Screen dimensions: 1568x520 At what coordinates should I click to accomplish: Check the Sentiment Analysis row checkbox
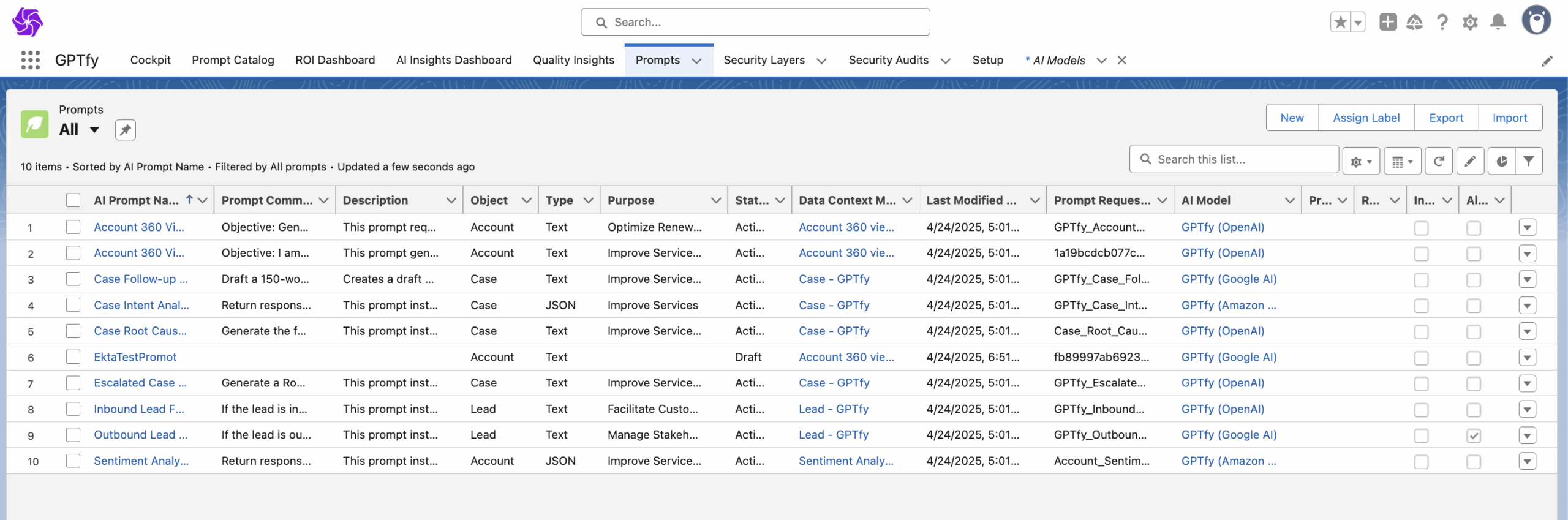[x=73, y=461]
